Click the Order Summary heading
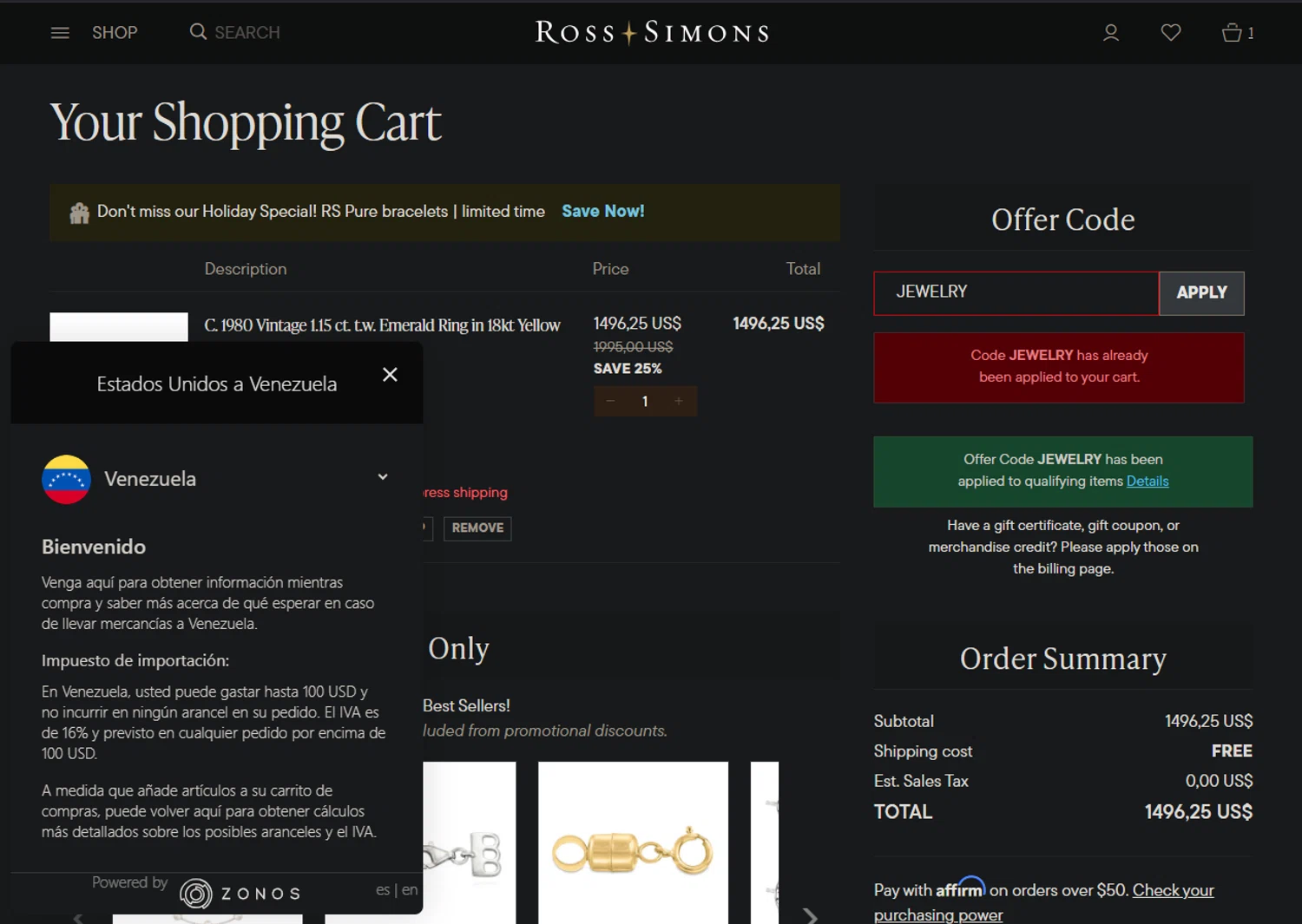Screen dimensions: 1302x924 click(1063, 659)
